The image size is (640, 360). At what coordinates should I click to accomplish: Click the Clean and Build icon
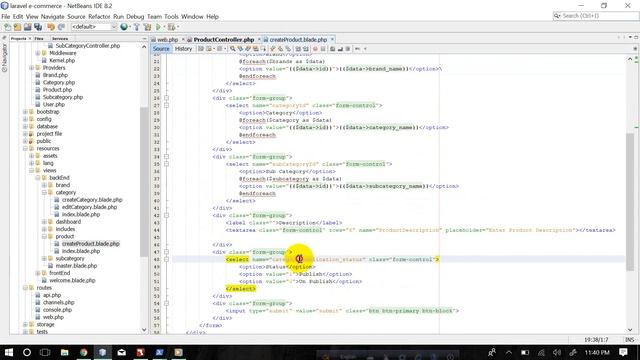pyautogui.click(x=147, y=27)
